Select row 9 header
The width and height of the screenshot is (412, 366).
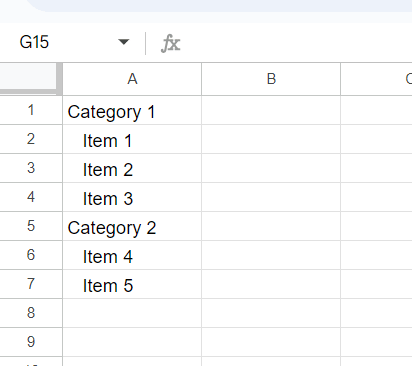31,342
